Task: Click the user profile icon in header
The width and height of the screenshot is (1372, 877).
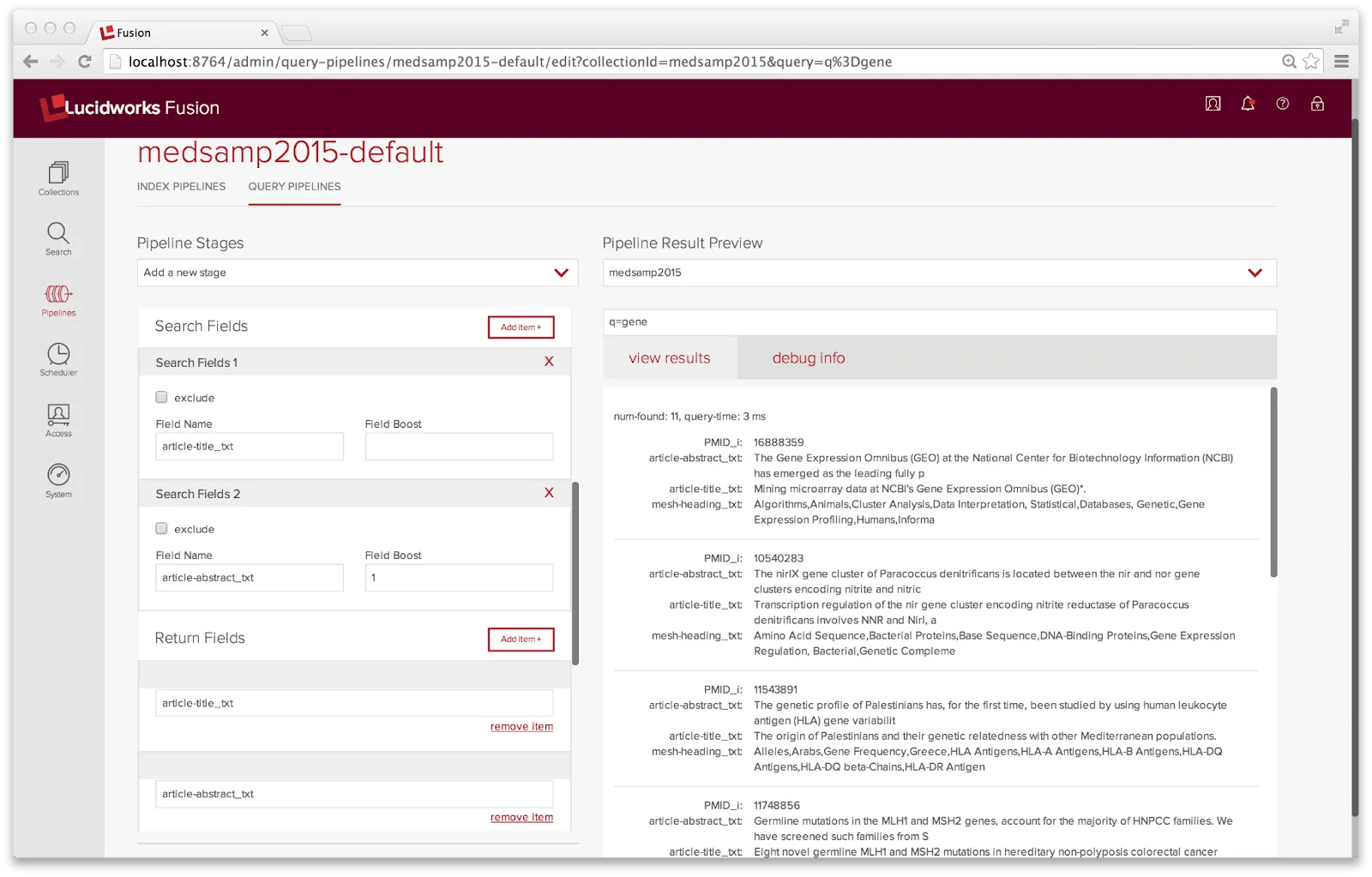Action: pos(1213,104)
